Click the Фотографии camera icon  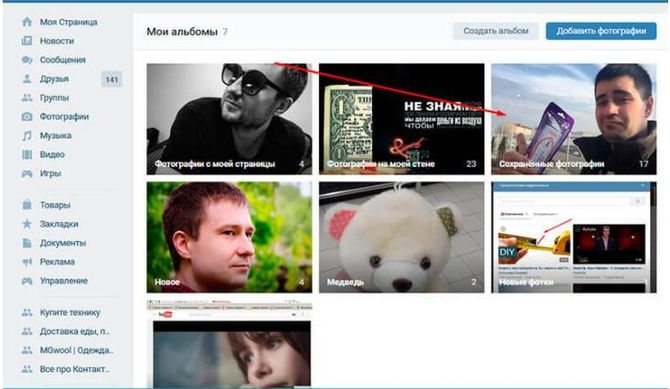tap(27, 117)
